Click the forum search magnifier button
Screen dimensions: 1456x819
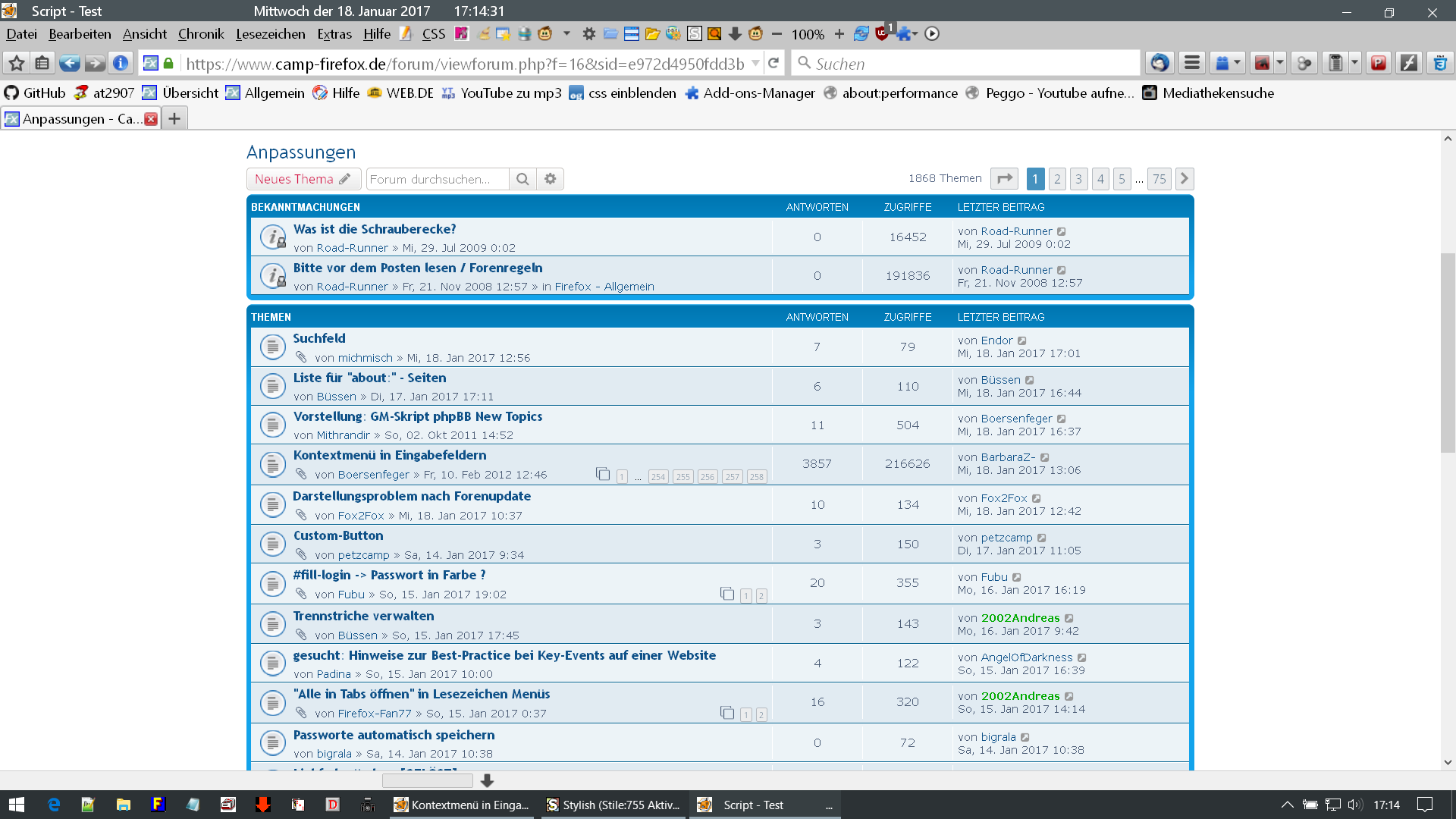522,179
